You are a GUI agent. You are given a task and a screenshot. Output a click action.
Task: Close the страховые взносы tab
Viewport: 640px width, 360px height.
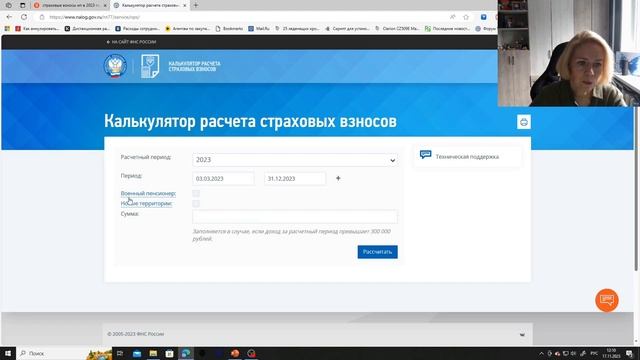tap(105, 5)
